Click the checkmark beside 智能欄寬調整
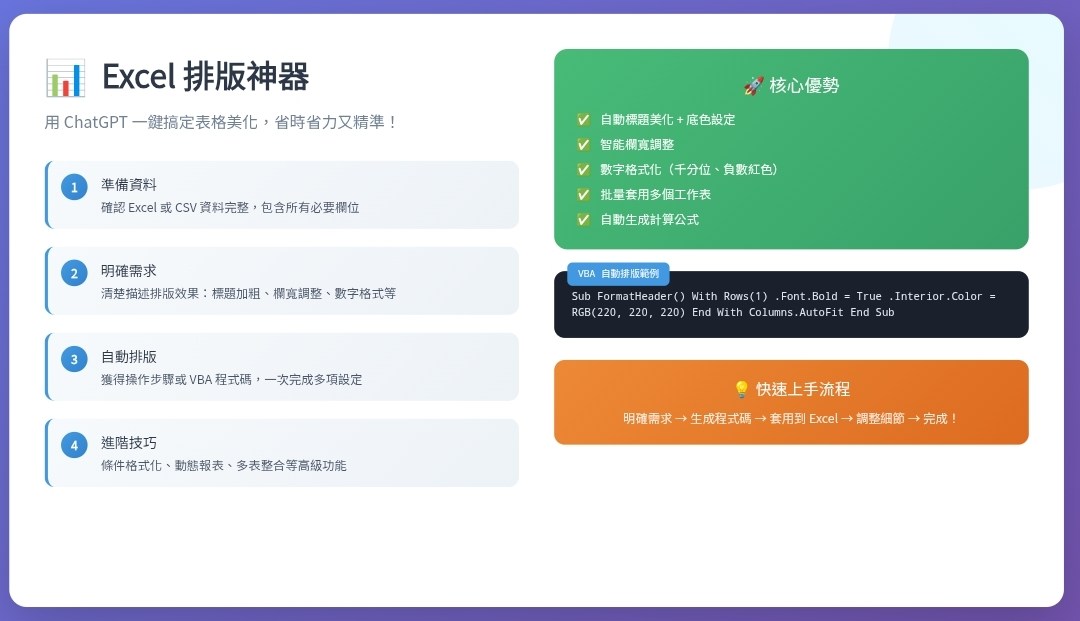 pos(583,145)
